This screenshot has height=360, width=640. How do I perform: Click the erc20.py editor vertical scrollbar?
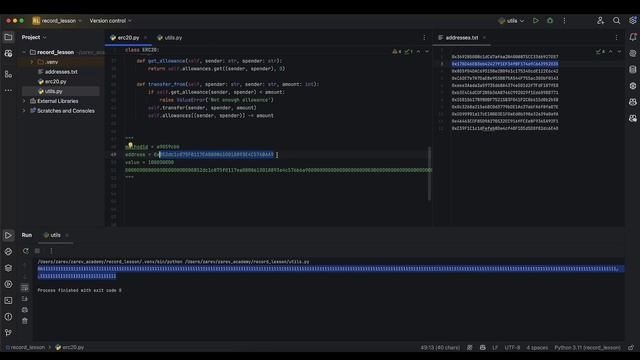pos(429,173)
